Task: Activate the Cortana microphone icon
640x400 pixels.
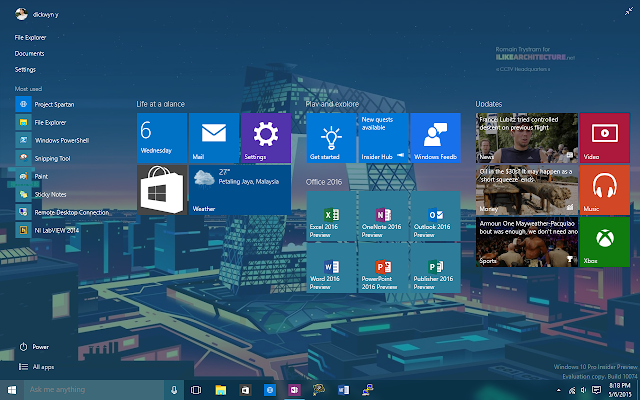Action: coord(174,390)
